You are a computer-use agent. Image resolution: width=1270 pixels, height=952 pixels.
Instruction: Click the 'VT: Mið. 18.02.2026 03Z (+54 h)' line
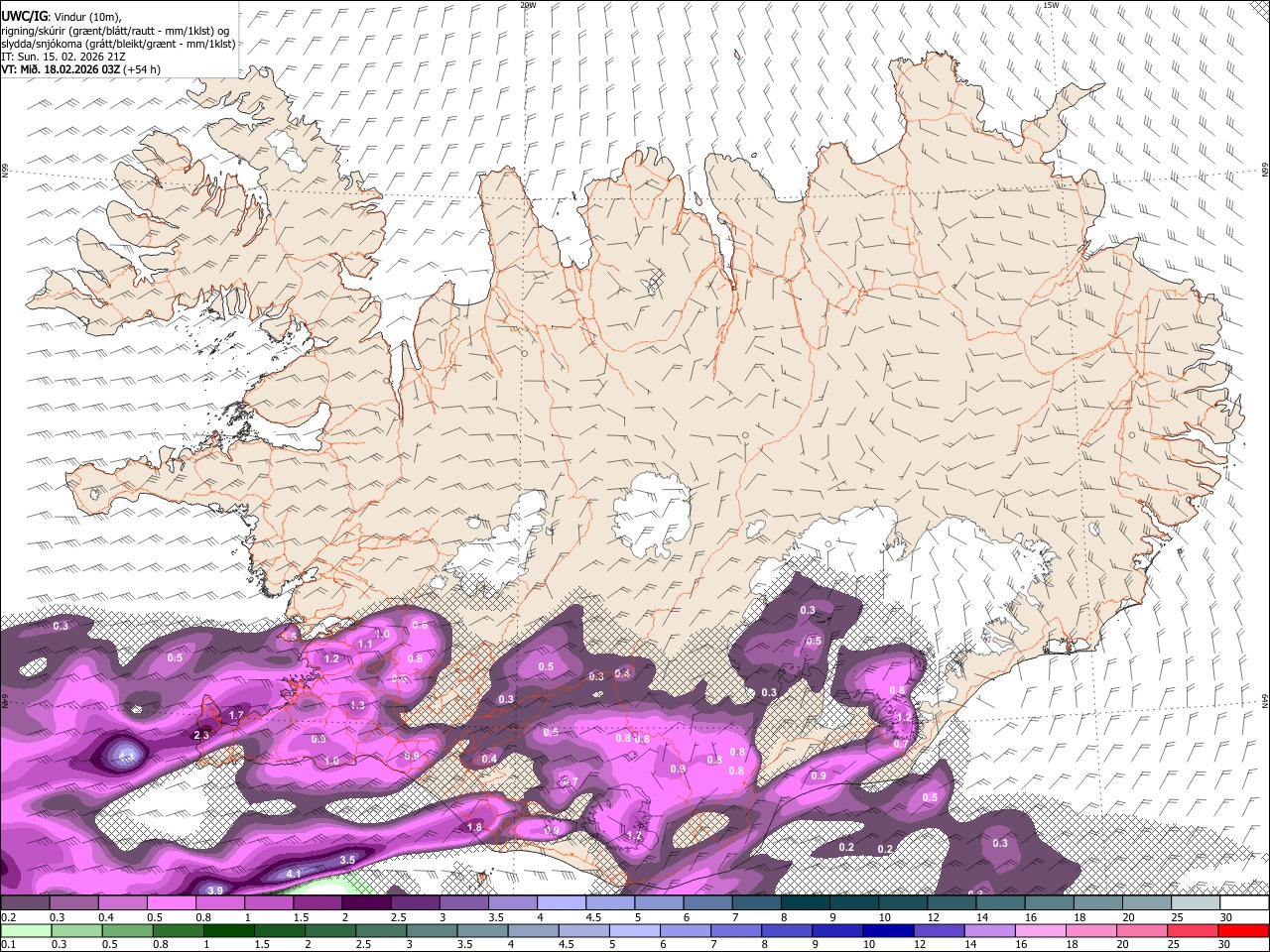coord(80,69)
